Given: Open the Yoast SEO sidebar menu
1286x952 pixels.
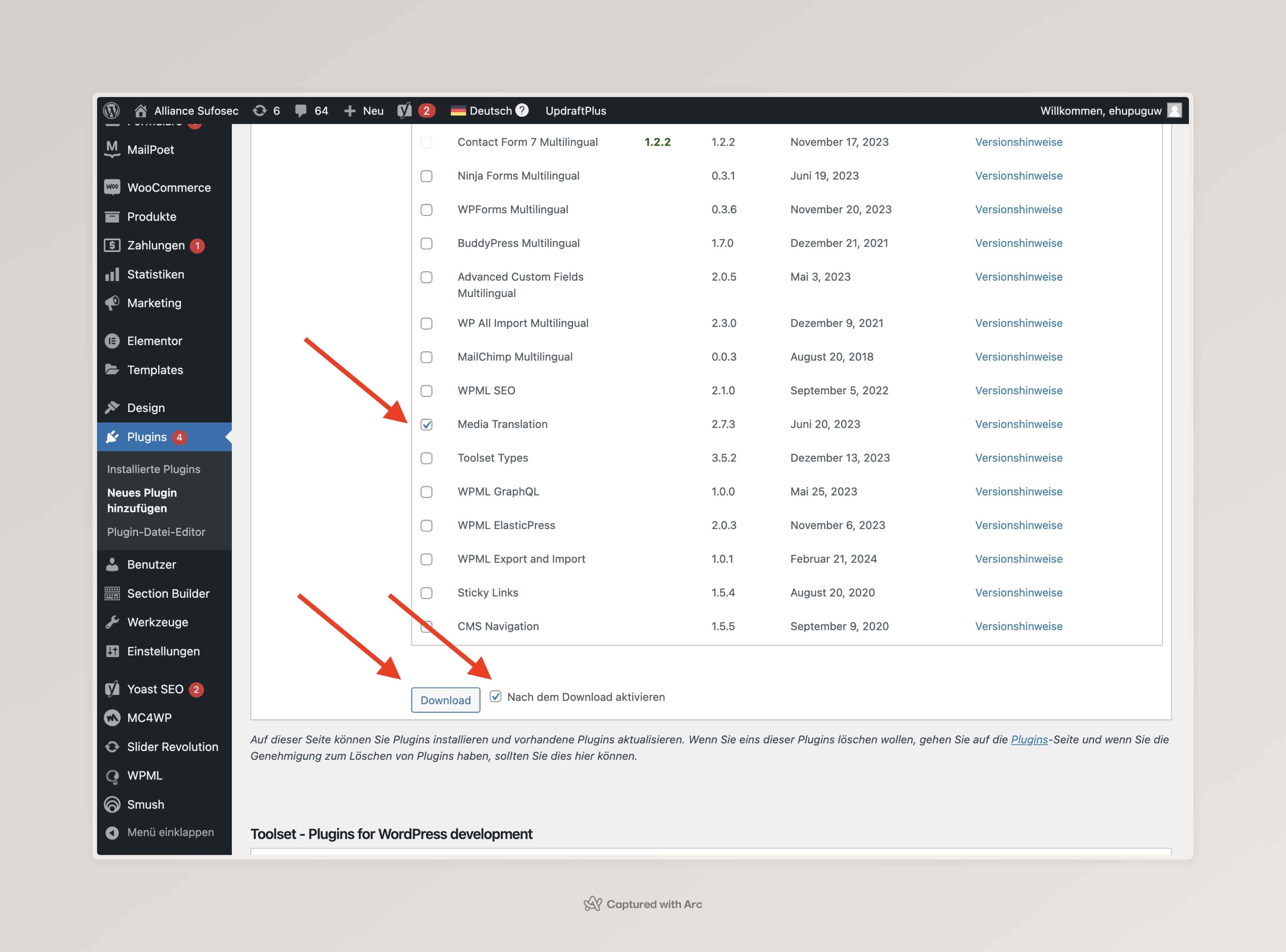Looking at the screenshot, I should 155,689.
